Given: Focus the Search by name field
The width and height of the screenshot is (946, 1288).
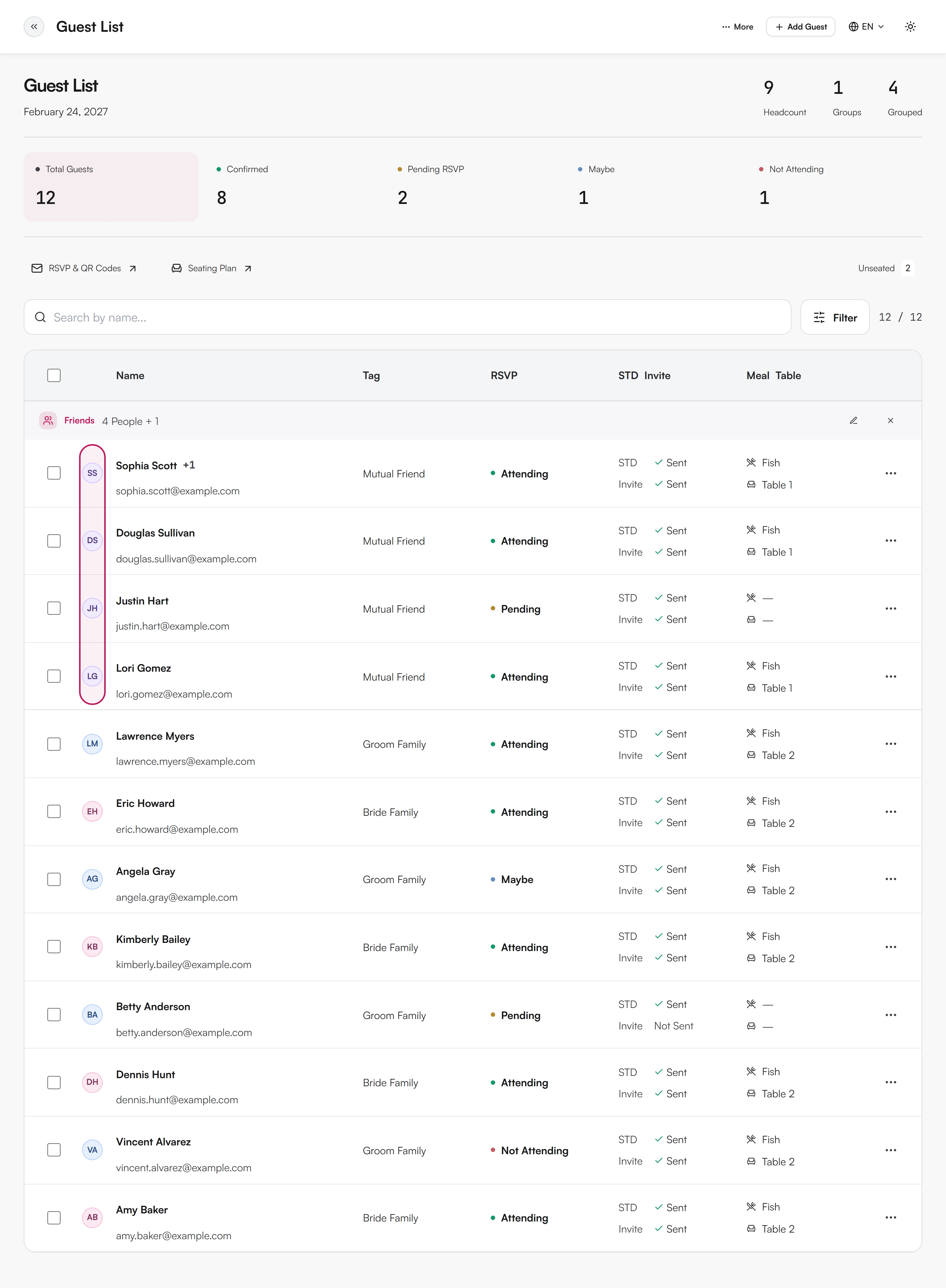Looking at the screenshot, I should [408, 317].
